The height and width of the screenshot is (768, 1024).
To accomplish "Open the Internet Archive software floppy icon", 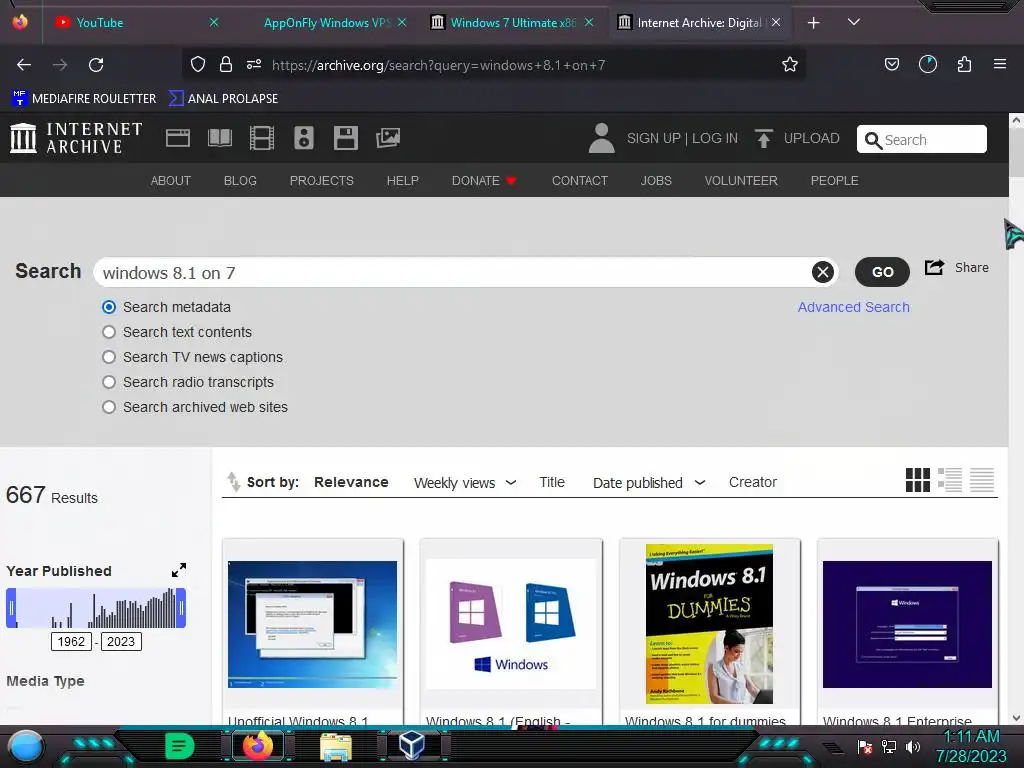I will point(345,138).
